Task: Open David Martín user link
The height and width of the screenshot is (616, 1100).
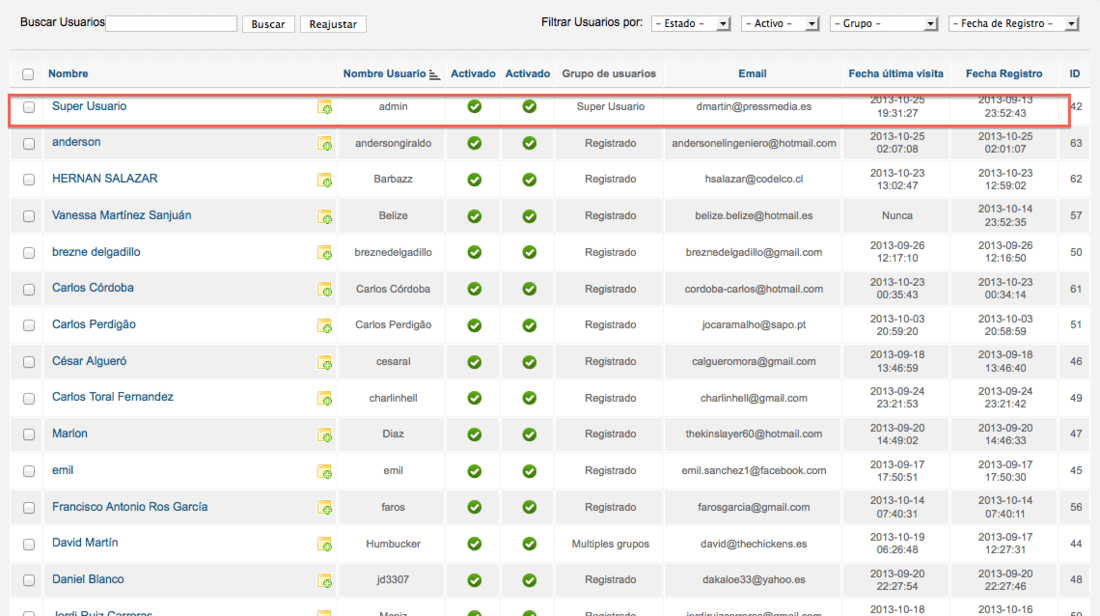Action: (x=85, y=542)
